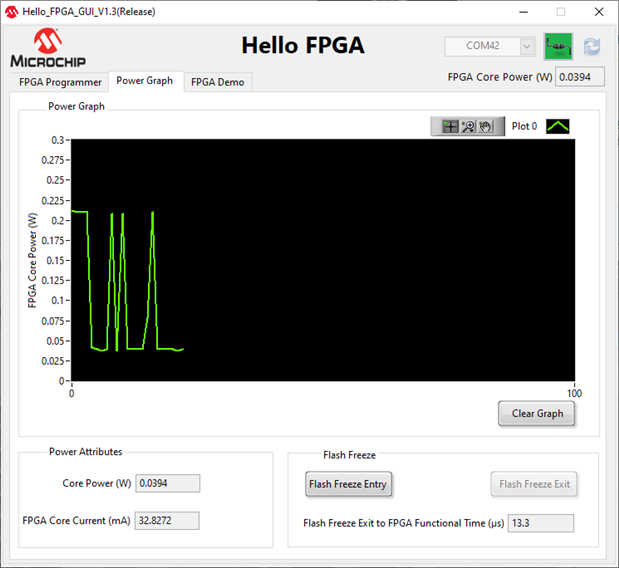Open the FPGA Demo tab
This screenshot has width=619, height=568.
(x=217, y=82)
